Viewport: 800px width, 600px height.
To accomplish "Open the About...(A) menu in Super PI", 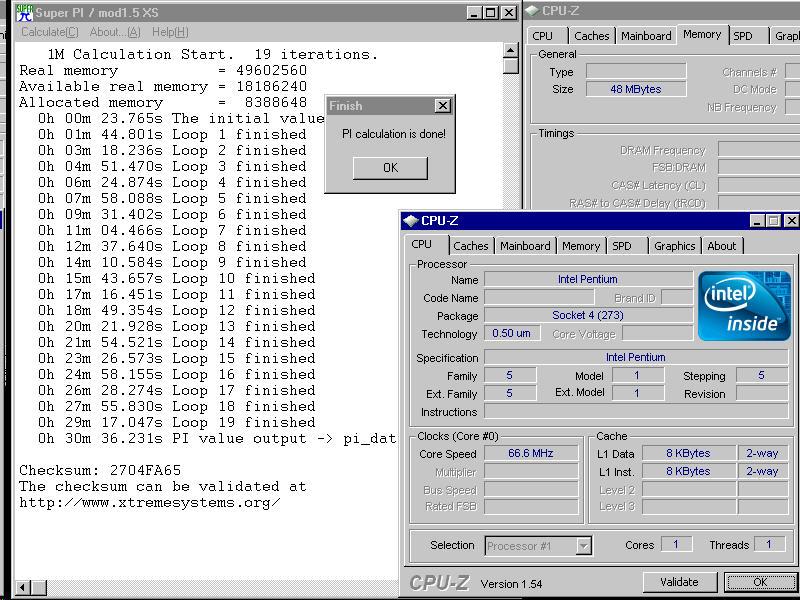I will pos(115,32).
